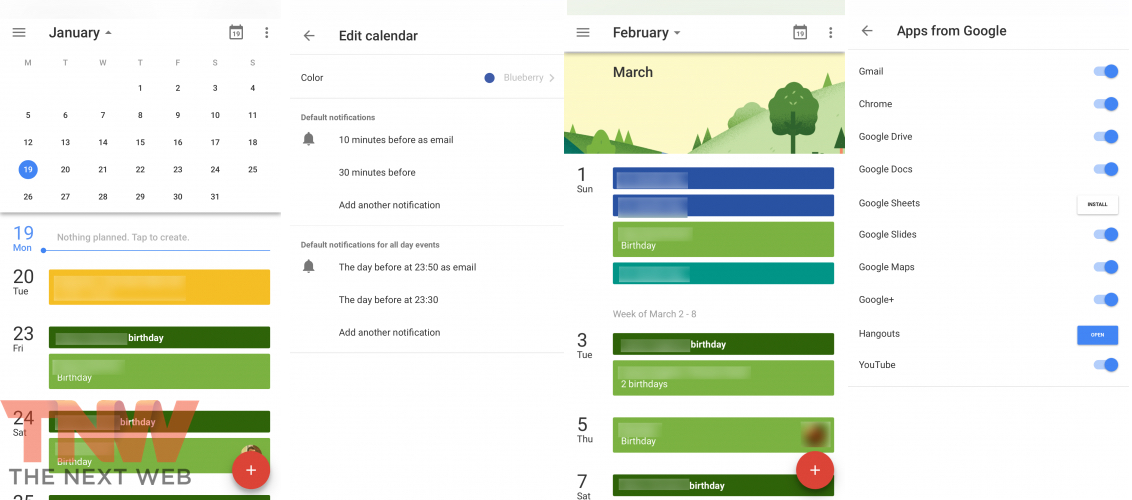Edit 30 minutes before notification
This screenshot has height=500, width=1132.
377,172
